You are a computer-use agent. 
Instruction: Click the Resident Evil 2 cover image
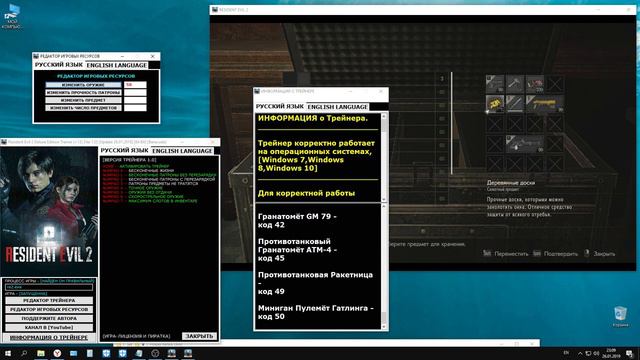[49, 211]
